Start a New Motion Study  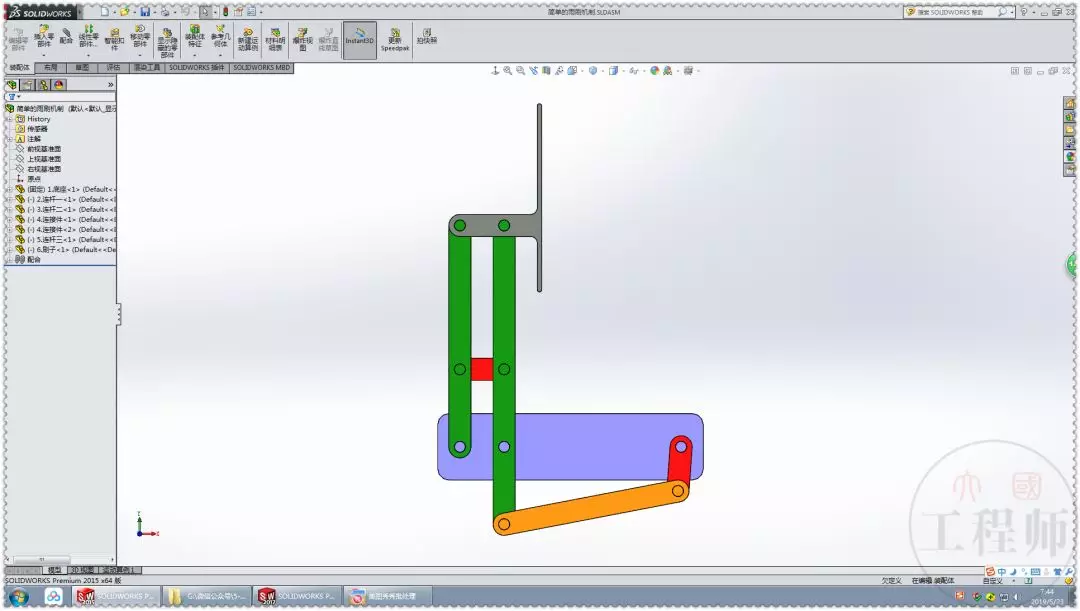coord(248,40)
